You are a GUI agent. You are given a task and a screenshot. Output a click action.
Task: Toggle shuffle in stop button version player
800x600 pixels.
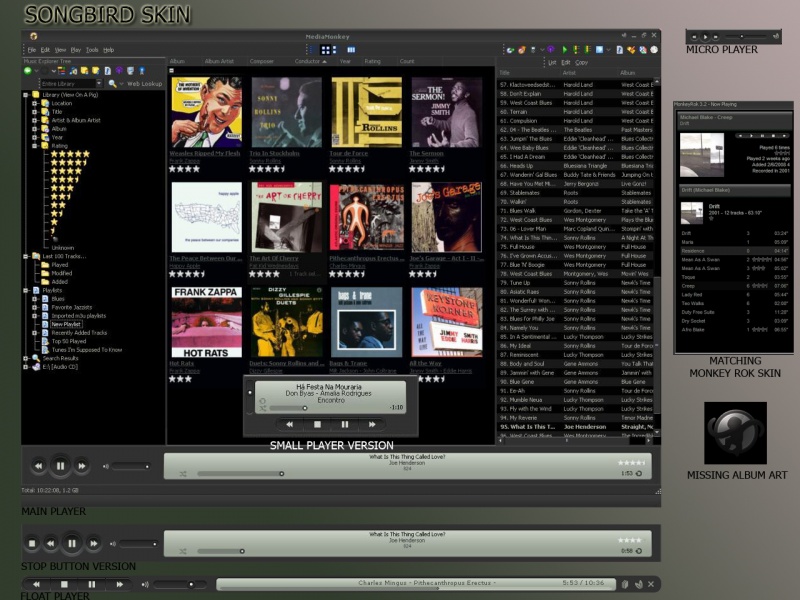[182, 550]
